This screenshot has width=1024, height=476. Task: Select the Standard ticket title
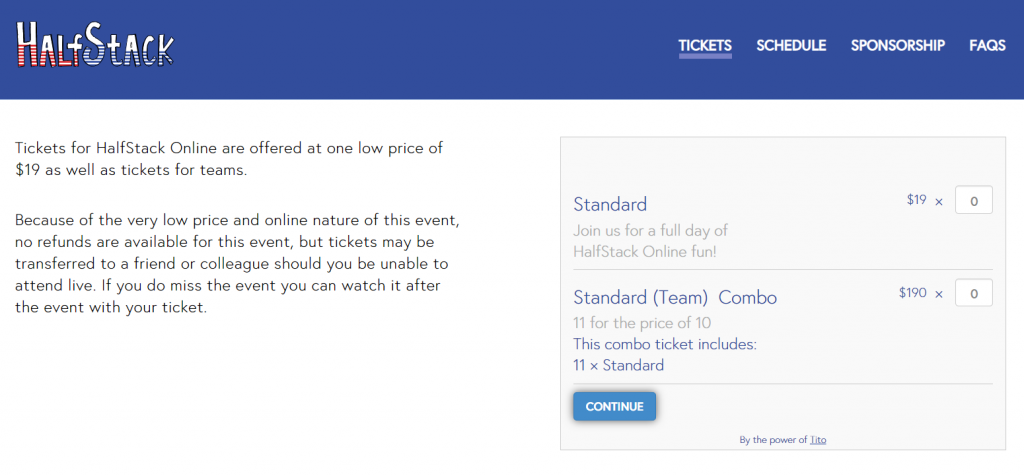[610, 204]
